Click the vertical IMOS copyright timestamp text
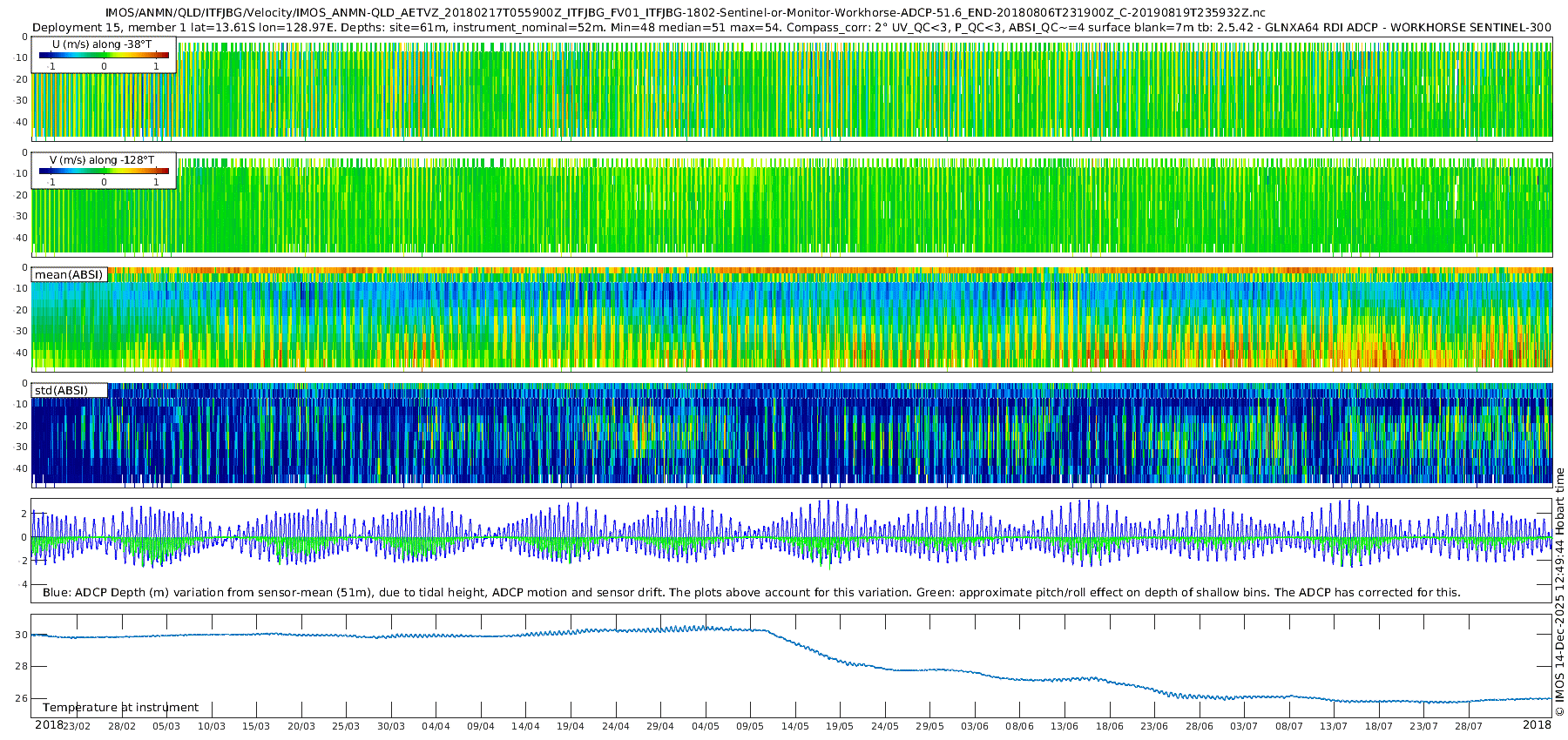Image resolution: width=1568 pixels, height=740 pixels. pos(1559,592)
